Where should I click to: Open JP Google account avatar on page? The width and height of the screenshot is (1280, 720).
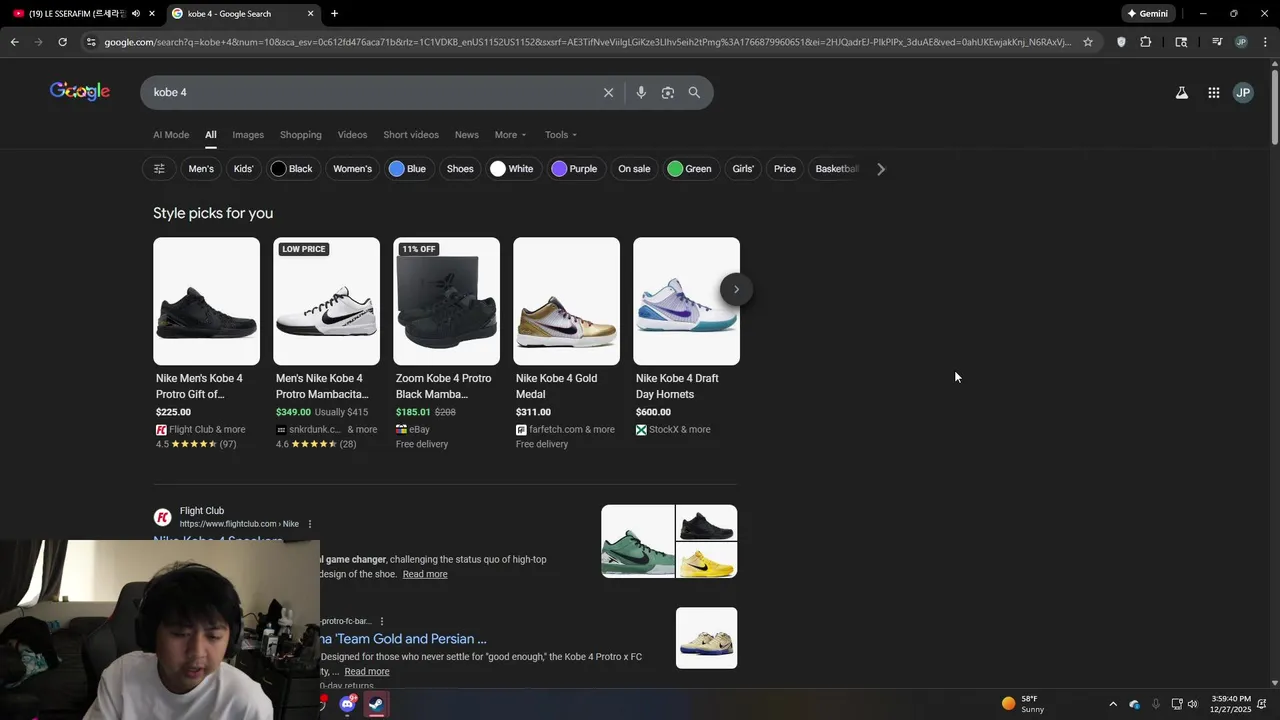click(1243, 93)
